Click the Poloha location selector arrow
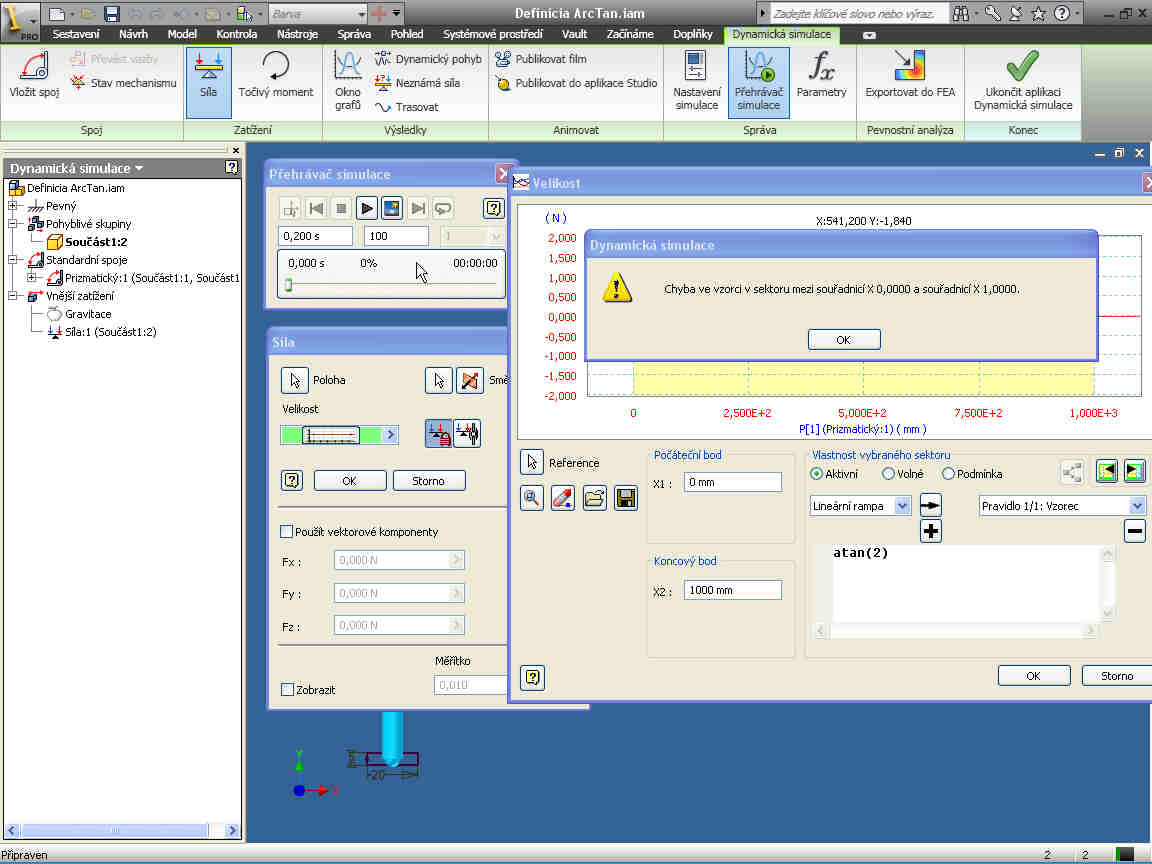 tap(295, 380)
